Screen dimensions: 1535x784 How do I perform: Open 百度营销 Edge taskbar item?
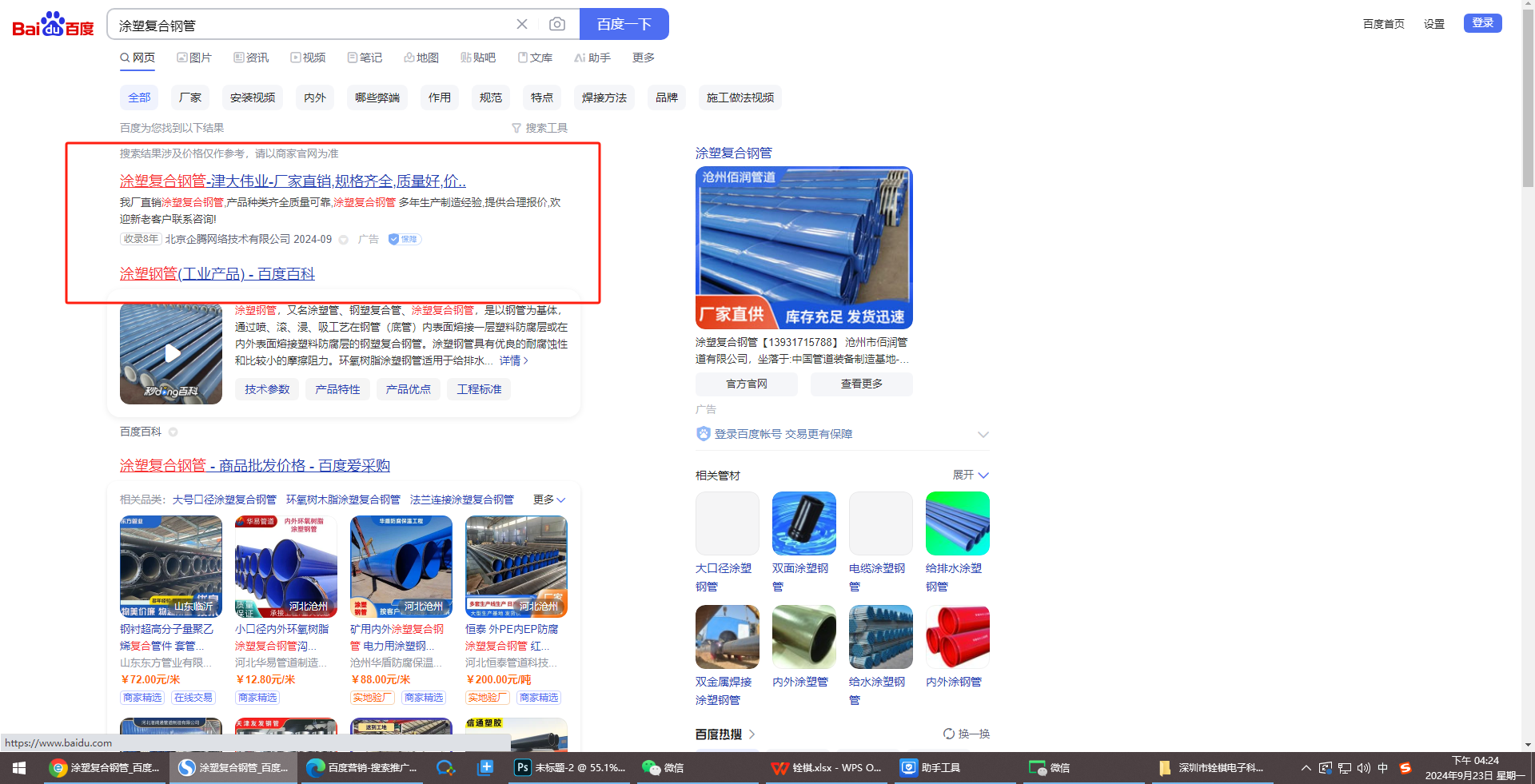coord(362,768)
